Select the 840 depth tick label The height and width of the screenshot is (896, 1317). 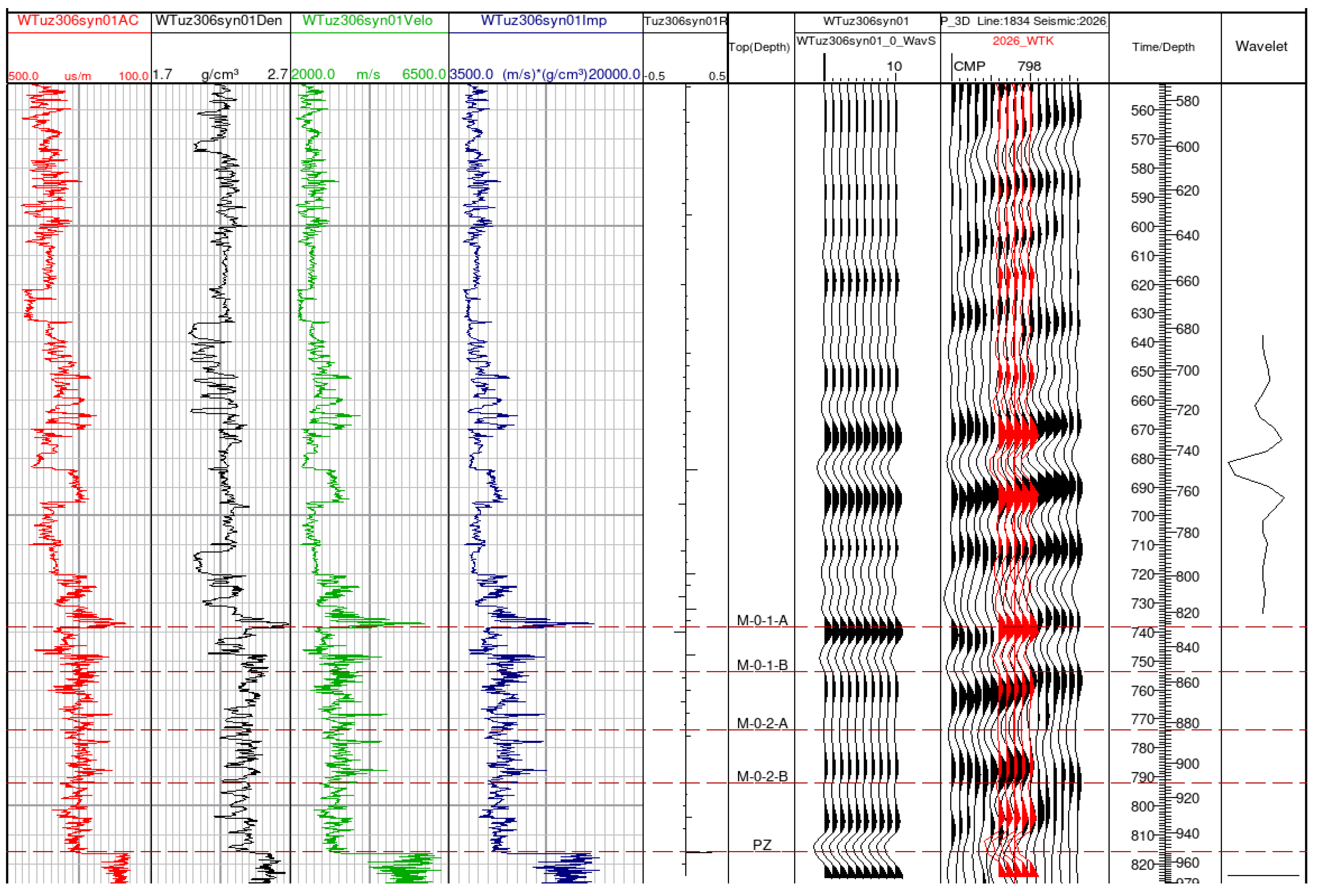(x=1187, y=647)
